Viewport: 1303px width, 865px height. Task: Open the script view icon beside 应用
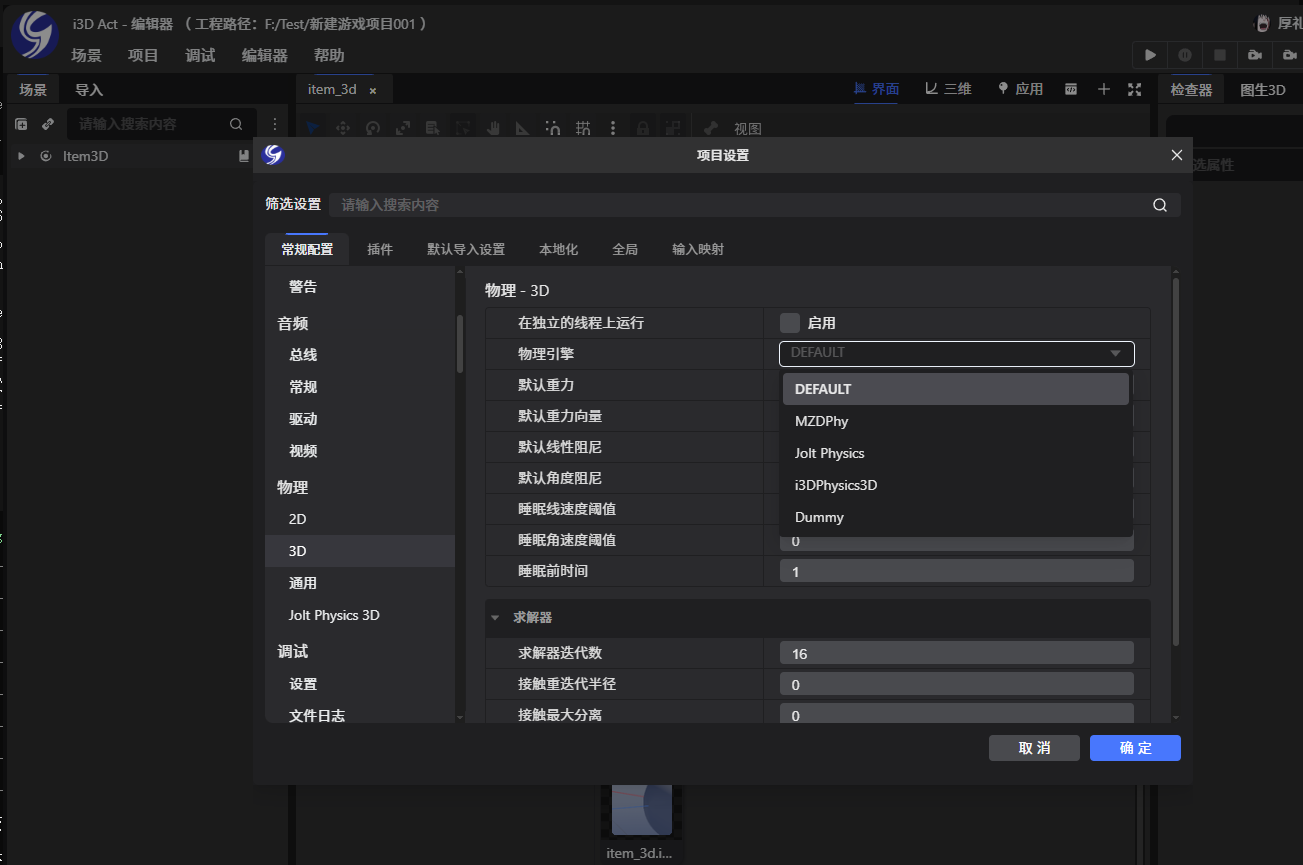click(1071, 89)
